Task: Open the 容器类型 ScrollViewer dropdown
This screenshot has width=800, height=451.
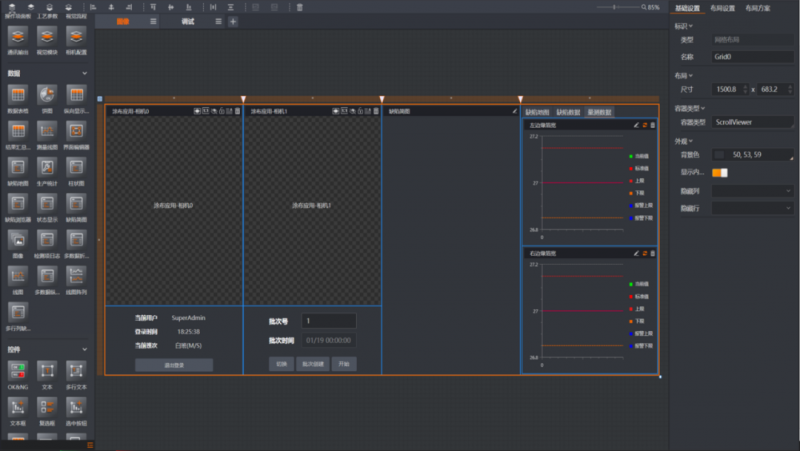Action: (753, 122)
